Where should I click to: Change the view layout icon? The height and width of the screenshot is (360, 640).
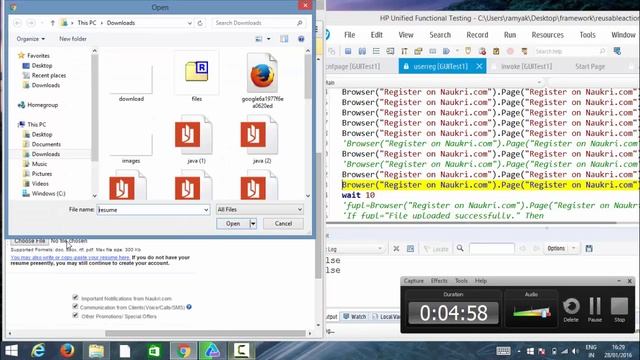[259, 39]
